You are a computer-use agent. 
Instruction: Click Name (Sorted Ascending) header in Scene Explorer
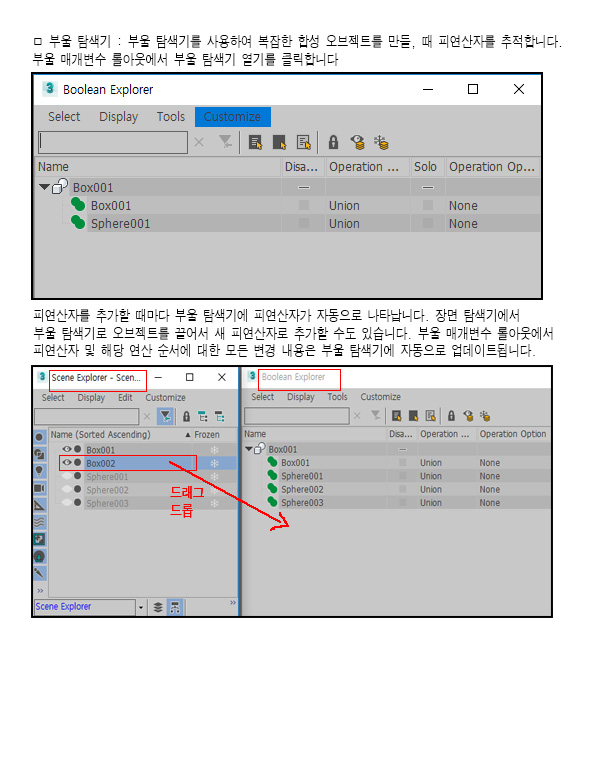pos(100,435)
